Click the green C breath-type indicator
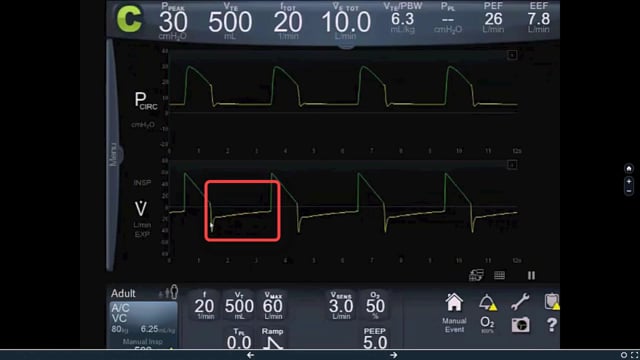This screenshot has width=640, height=360. point(129,19)
